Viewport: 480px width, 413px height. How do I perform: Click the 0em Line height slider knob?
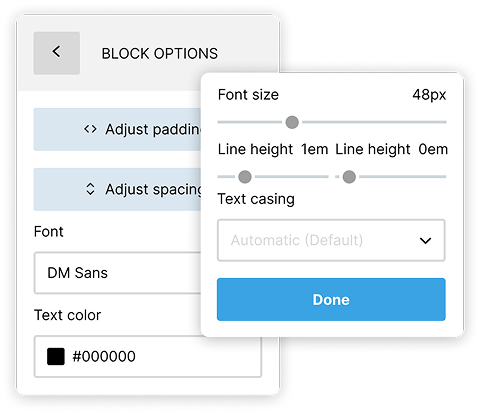[349, 177]
